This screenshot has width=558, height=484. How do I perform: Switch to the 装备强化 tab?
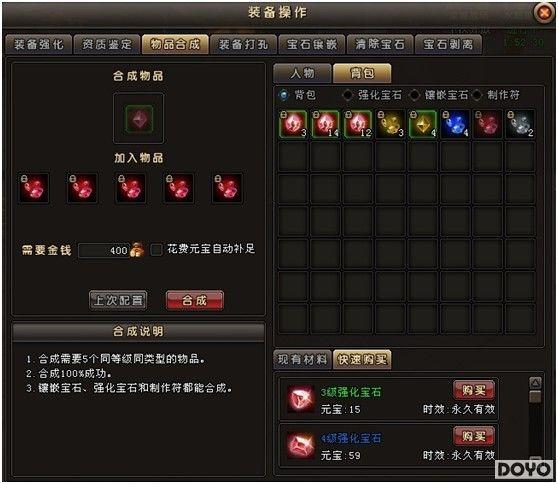pos(38,44)
